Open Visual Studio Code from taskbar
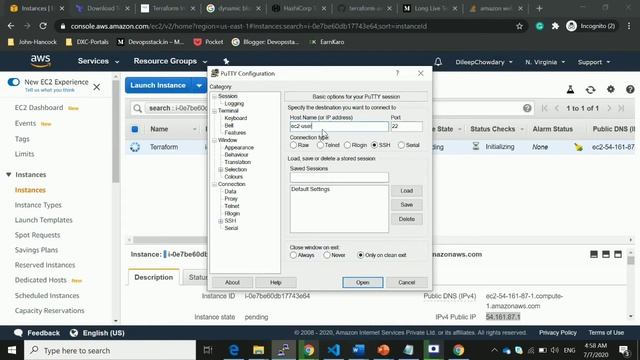The height and width of the screenshot is (360, 640). (x=333, y=350)
